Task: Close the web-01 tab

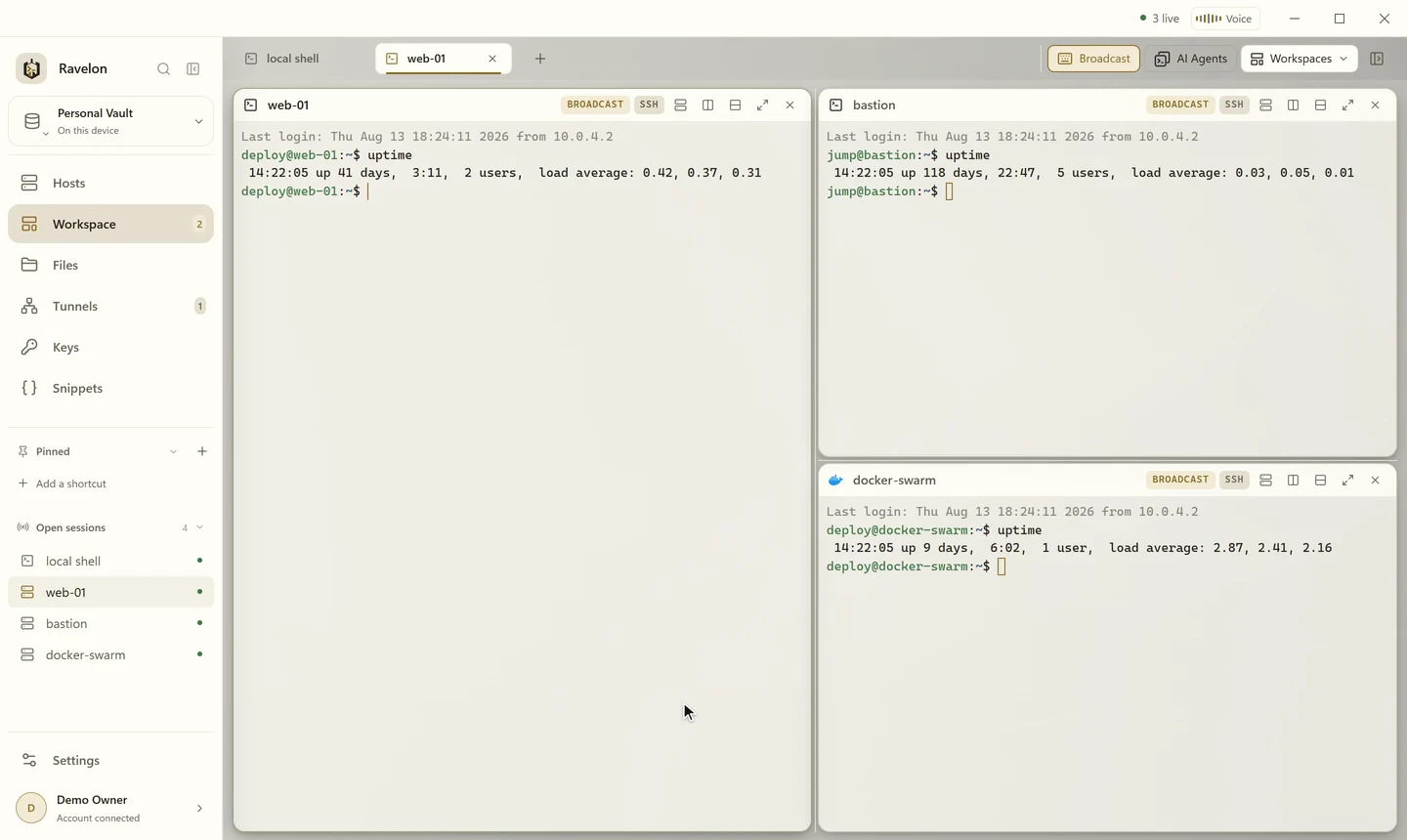Action: tap(492, 59)
